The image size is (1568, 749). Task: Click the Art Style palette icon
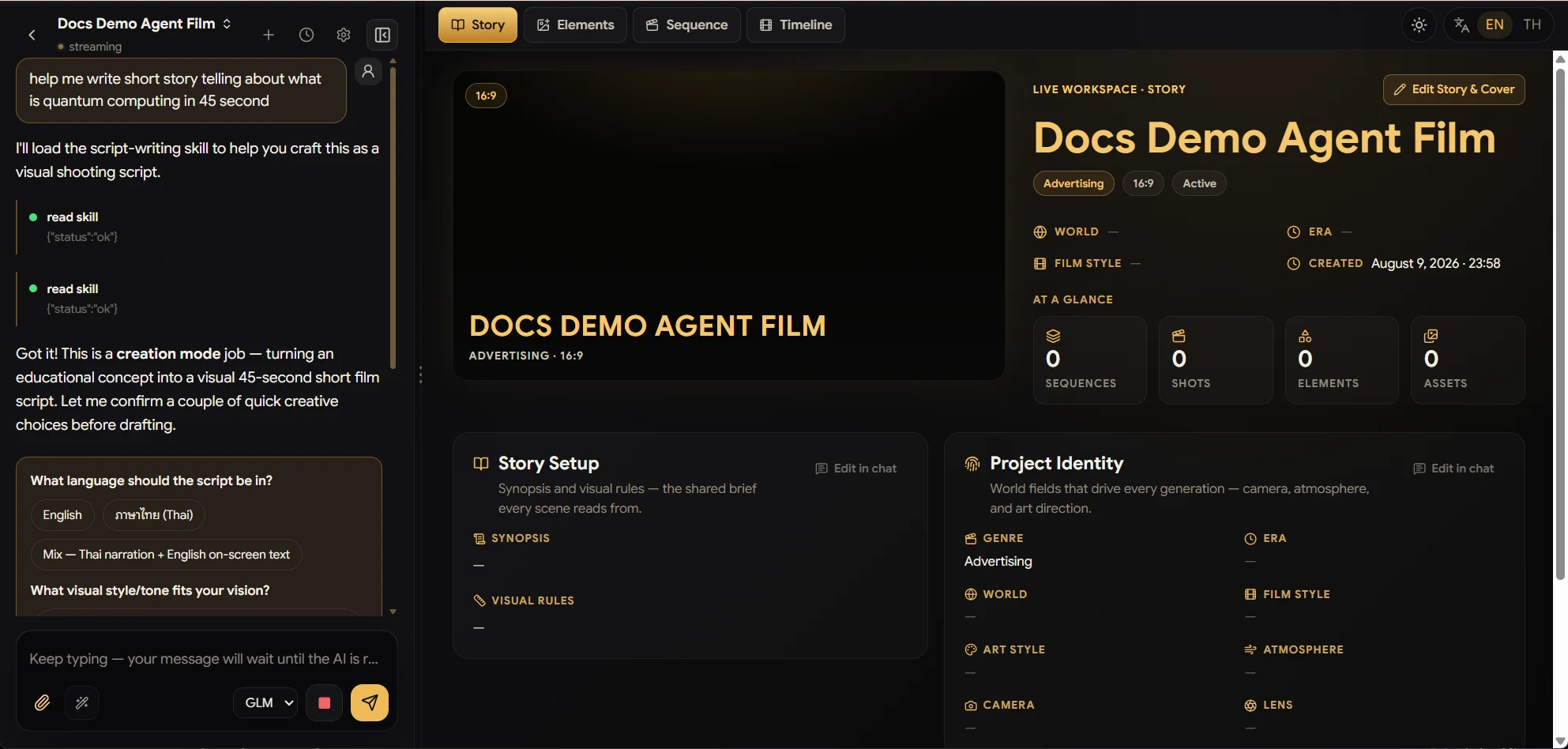[x=971, y=649]
